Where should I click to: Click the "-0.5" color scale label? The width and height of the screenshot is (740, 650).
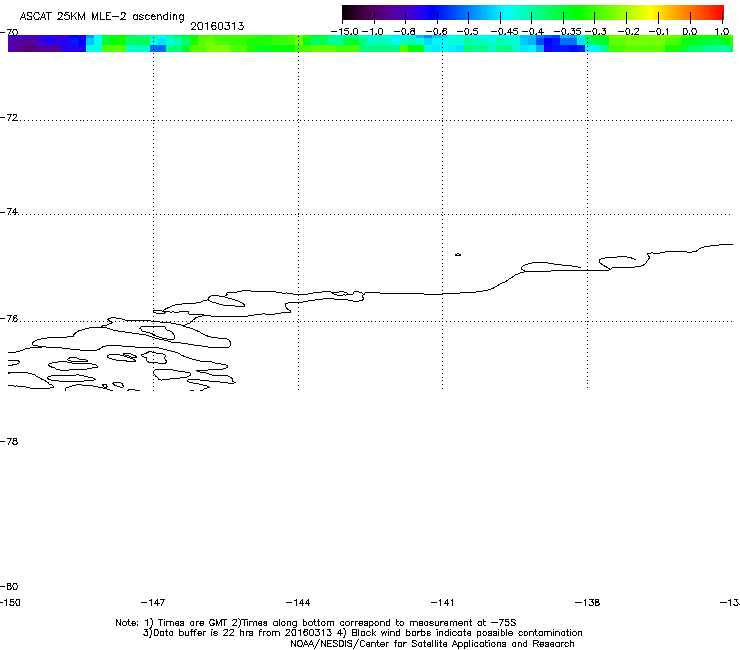tap(468, 32)
